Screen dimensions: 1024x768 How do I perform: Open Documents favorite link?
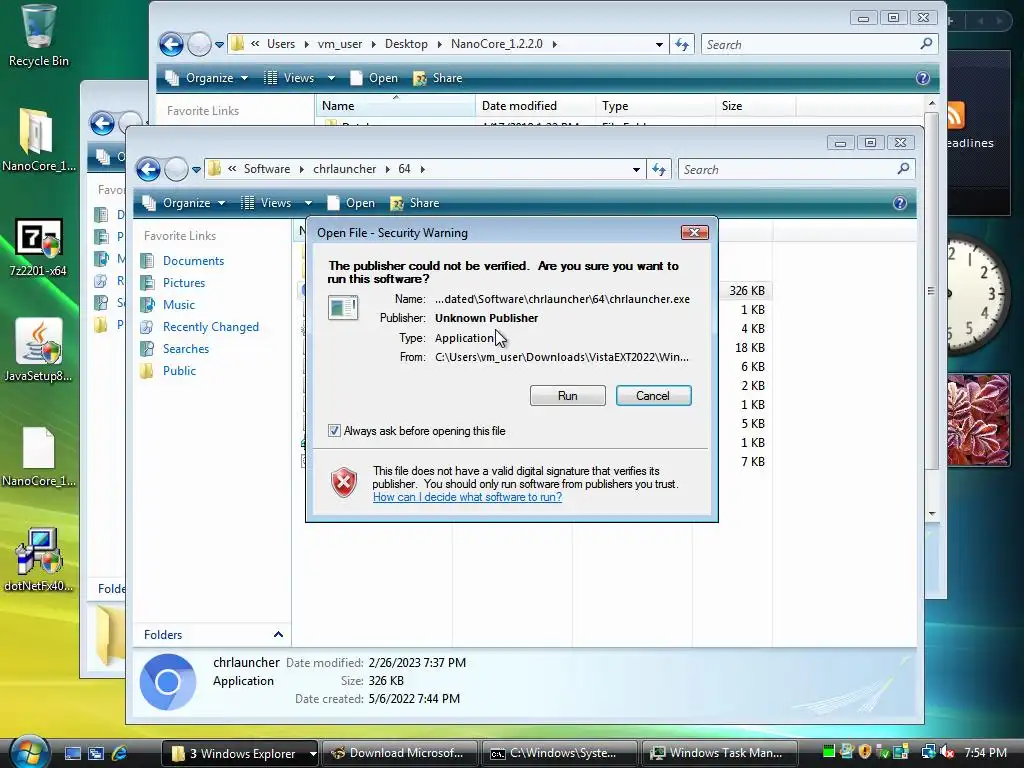point(193,261)
